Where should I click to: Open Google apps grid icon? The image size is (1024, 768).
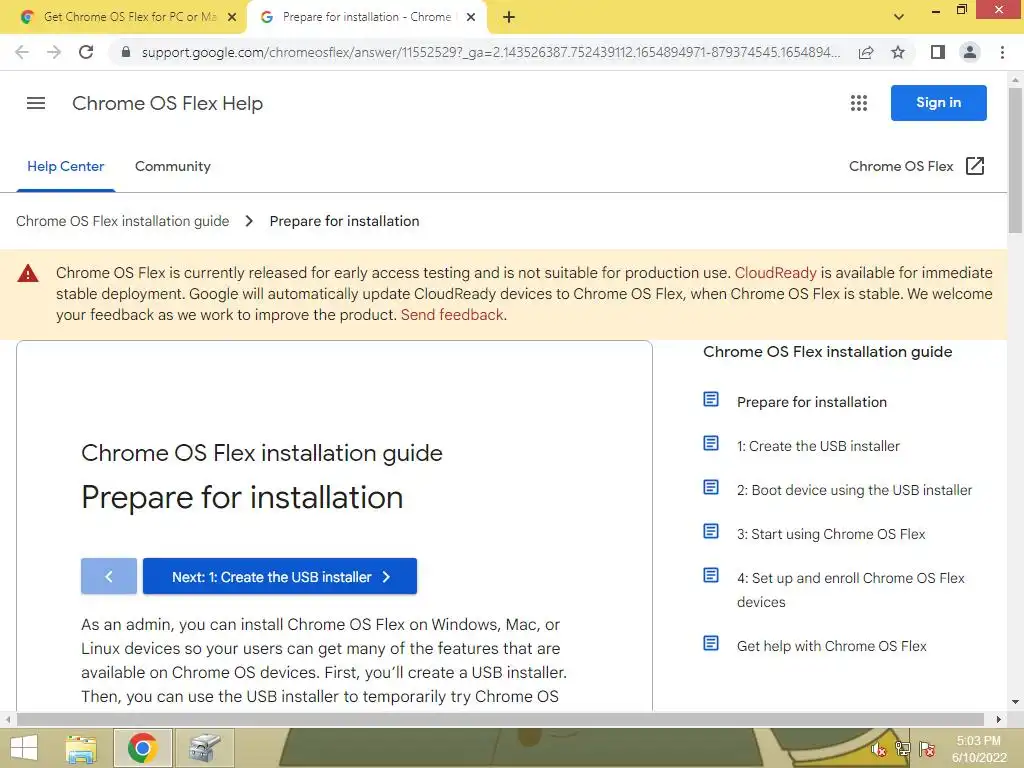(859, 103)
